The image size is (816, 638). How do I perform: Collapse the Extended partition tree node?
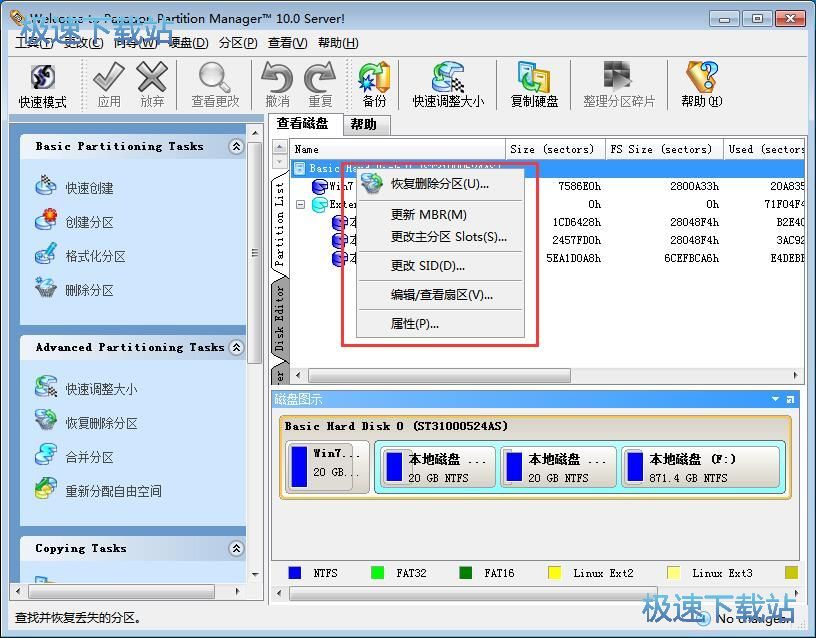pyautogui.click(x=301, y=205)
